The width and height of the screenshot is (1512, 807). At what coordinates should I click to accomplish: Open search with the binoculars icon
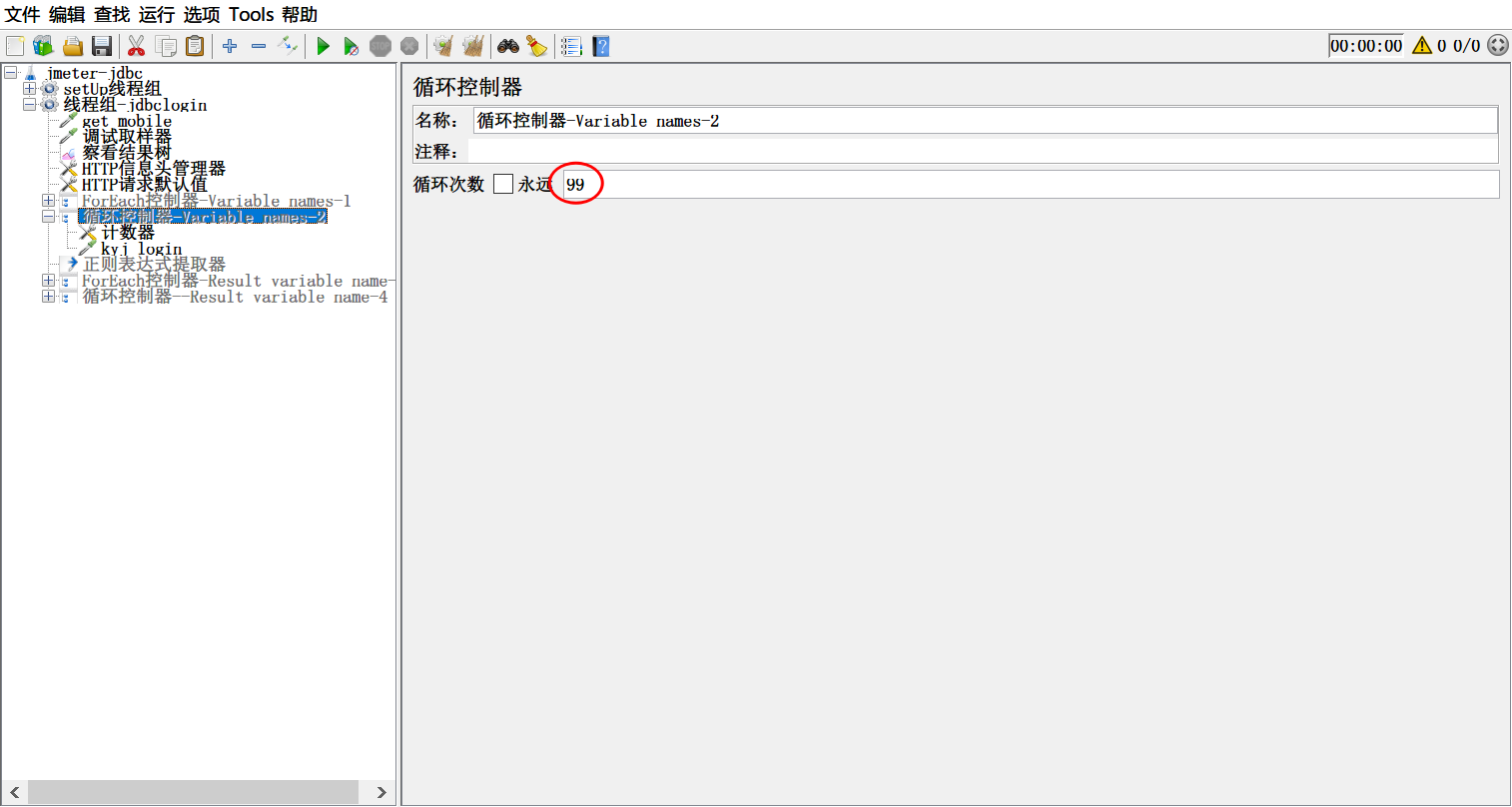[508, 46]
